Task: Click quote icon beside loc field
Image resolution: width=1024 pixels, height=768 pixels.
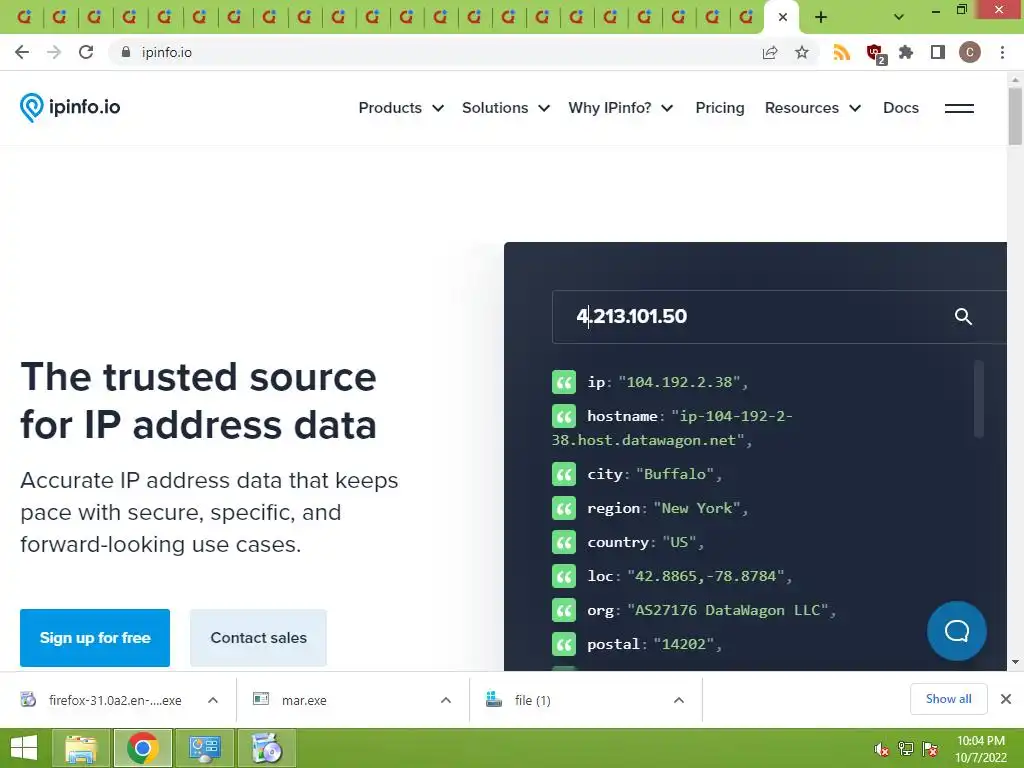Action: click(564, 576)
